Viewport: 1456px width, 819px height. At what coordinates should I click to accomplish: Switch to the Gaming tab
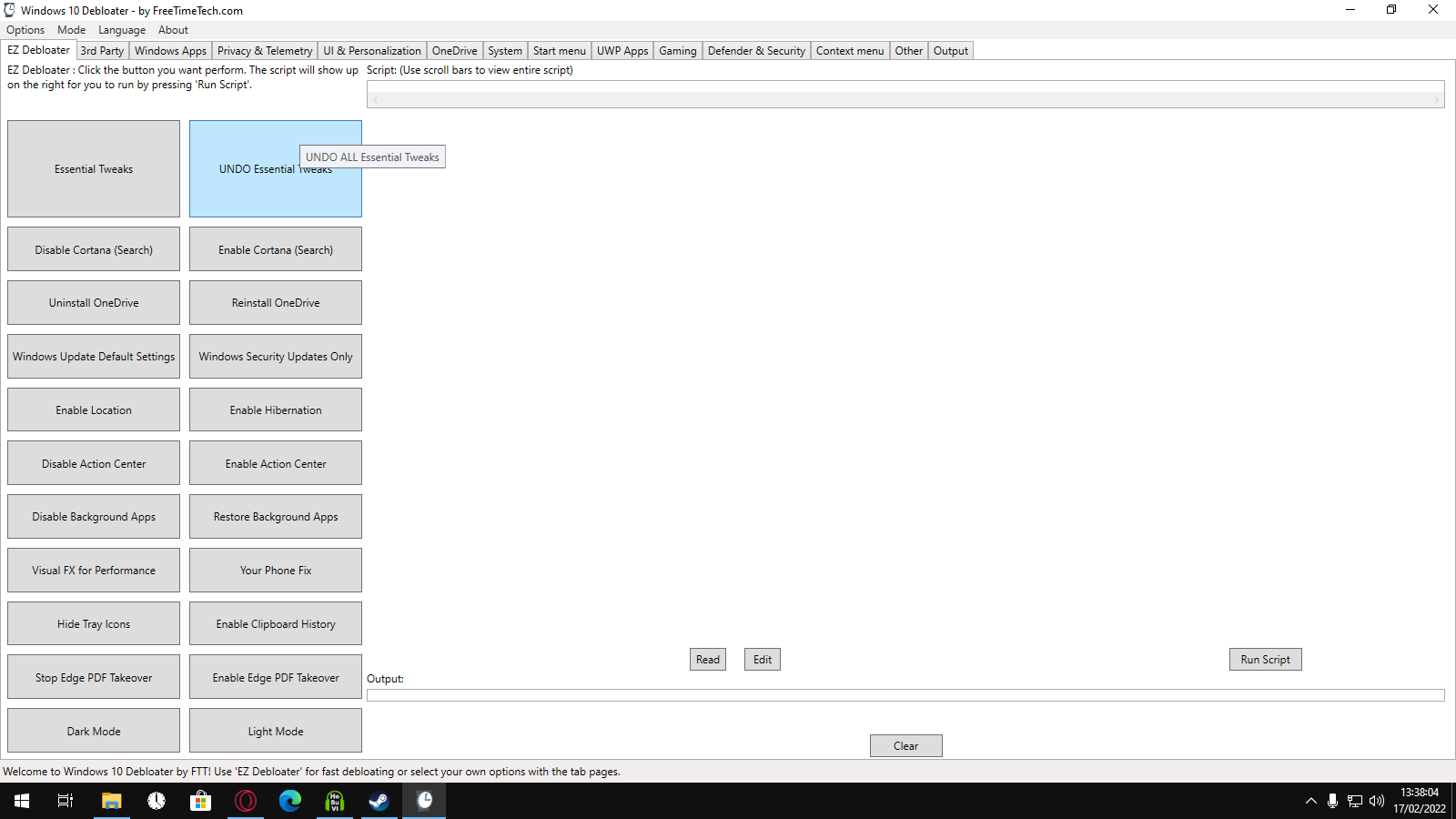(678, 51)
